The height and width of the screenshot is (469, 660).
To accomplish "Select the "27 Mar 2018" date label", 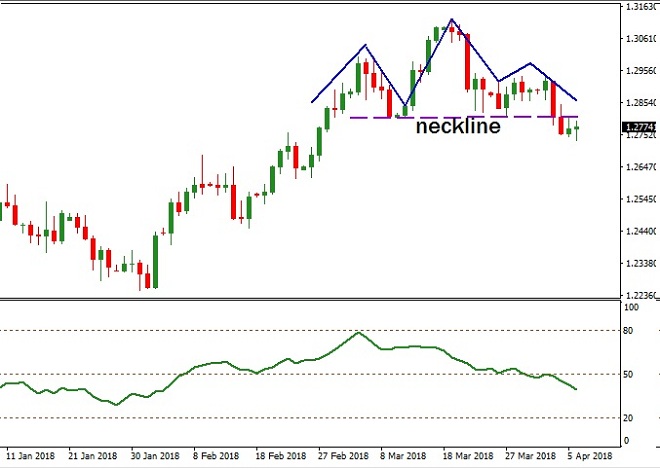I will point(530,456).
